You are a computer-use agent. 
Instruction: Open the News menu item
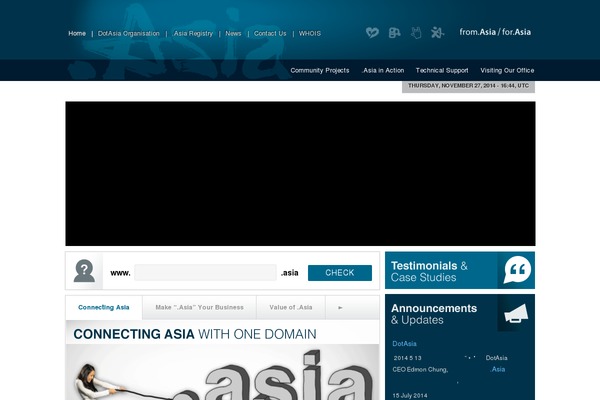pyautogui.click(x=233, y=34)
